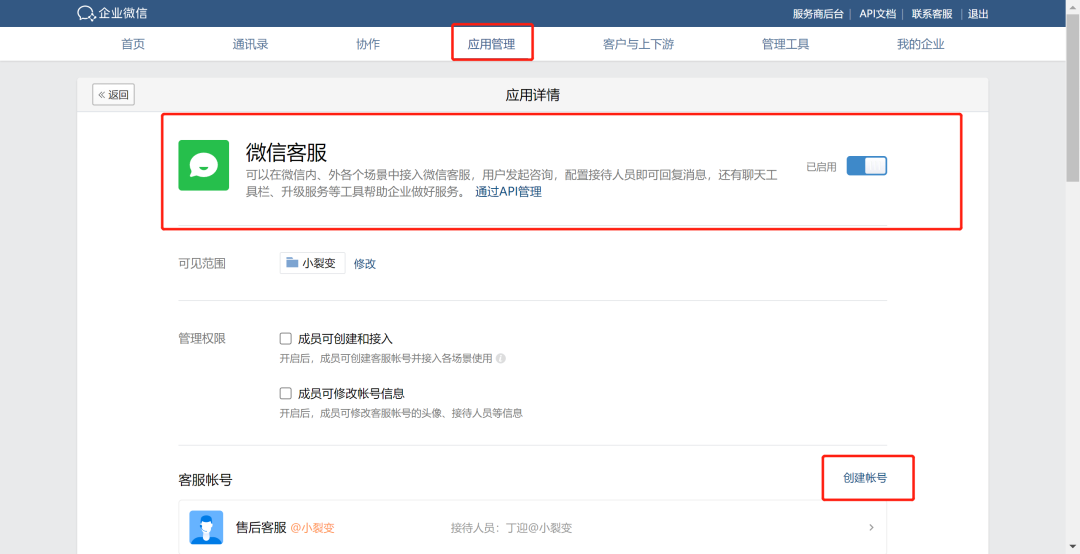Click the 应用详情 heading

click(x=532, y=95)
